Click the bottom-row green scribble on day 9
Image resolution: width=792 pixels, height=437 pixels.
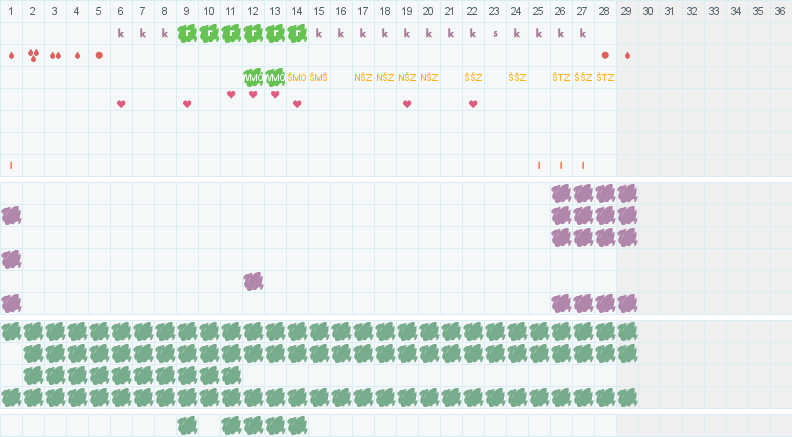click(x=187, y=425)
